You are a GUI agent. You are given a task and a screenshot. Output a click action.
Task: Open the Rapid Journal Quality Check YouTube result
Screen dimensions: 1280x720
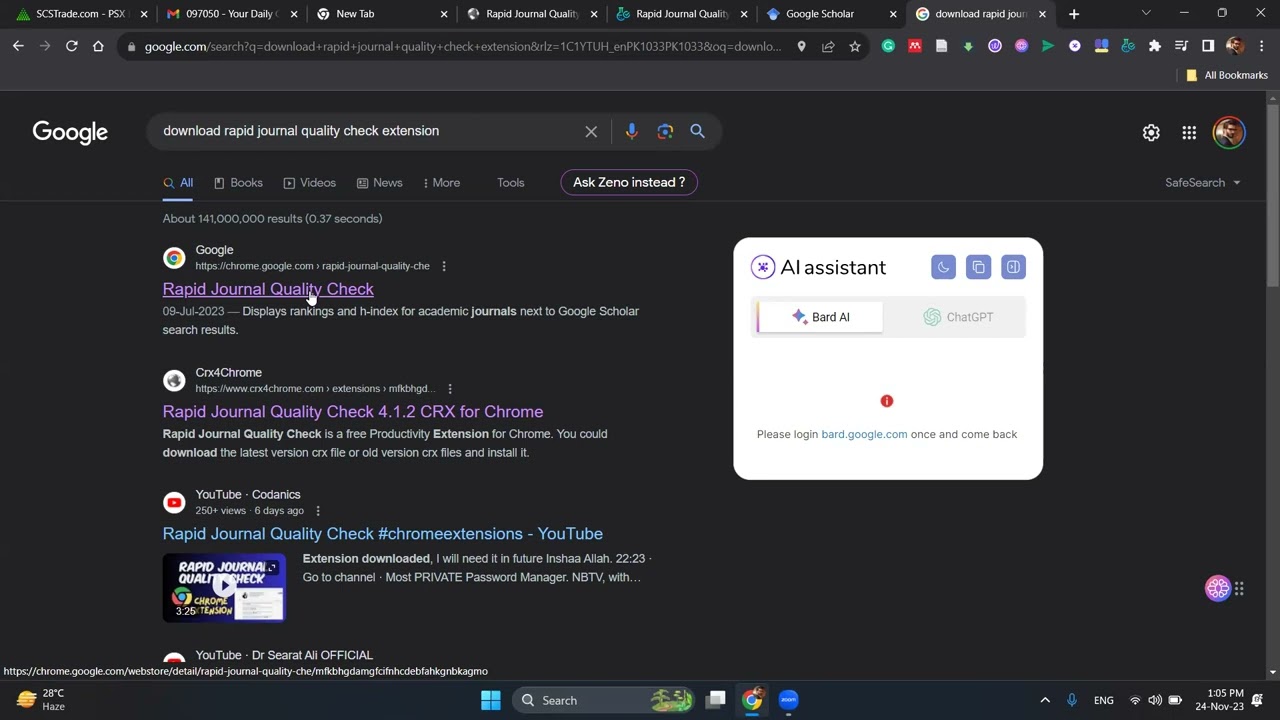click(383, 534)
